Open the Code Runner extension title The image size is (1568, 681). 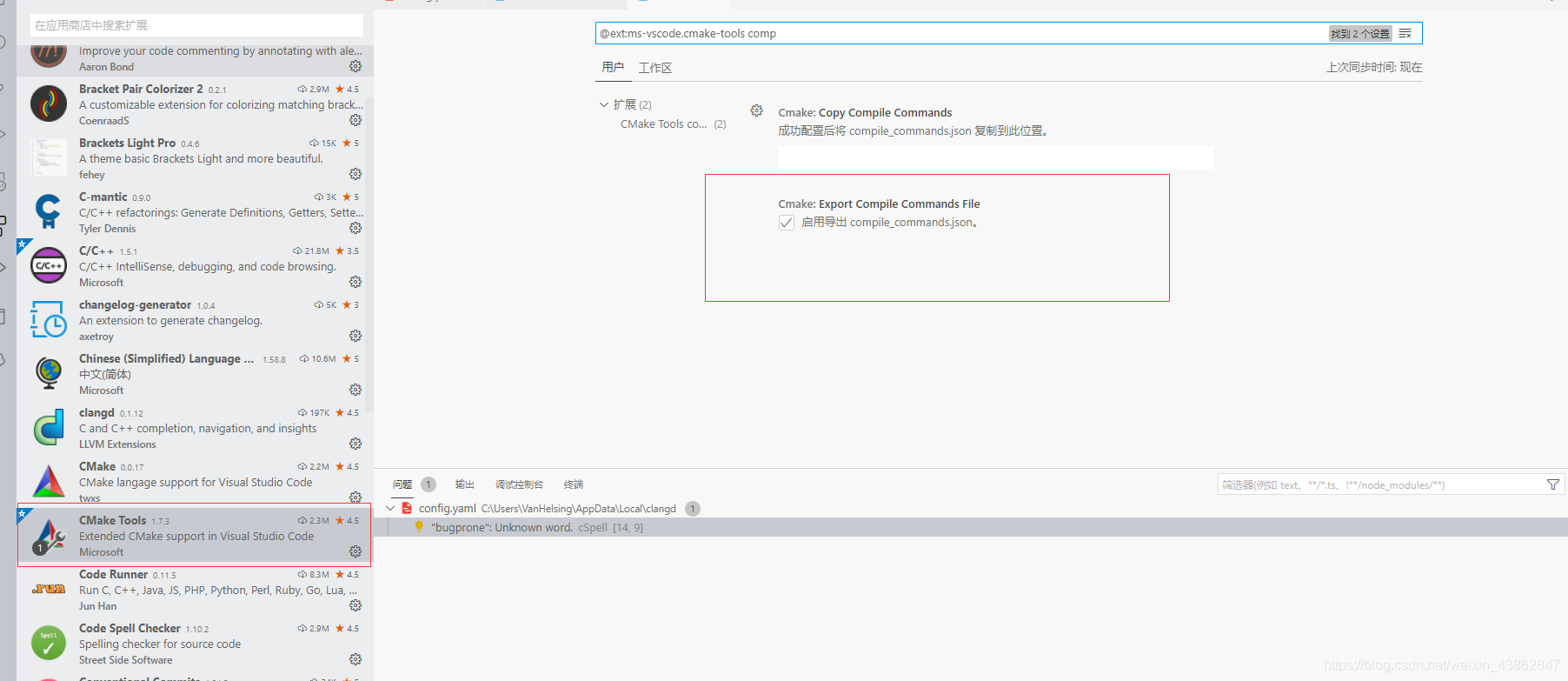[113, 574]
